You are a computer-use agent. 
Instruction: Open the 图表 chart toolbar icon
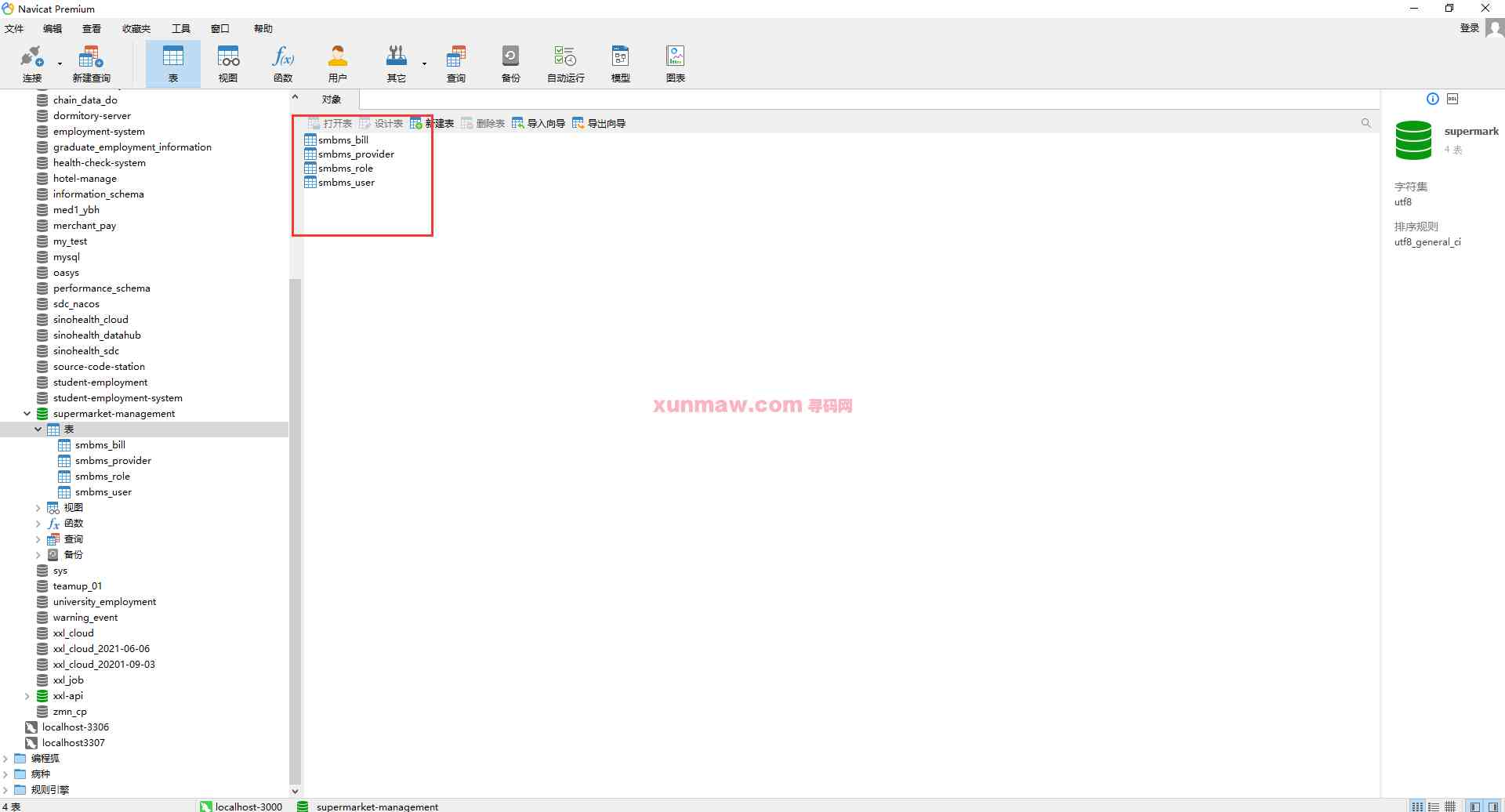click(x=676, y=63)
